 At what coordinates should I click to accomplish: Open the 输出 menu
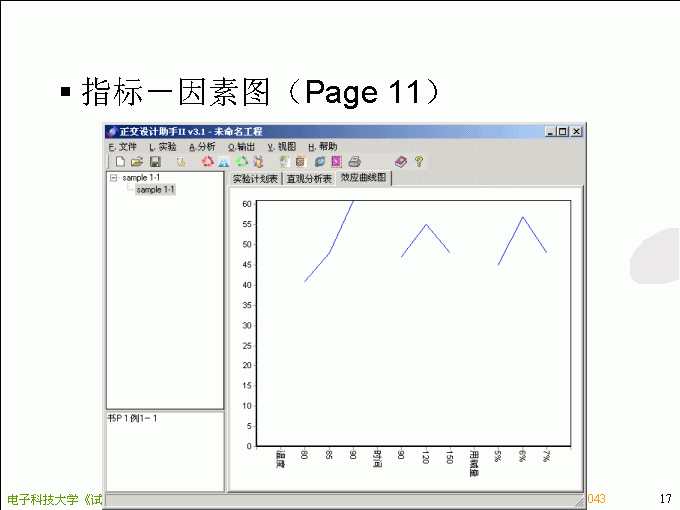pyautogui.click(x=241, y=147)
